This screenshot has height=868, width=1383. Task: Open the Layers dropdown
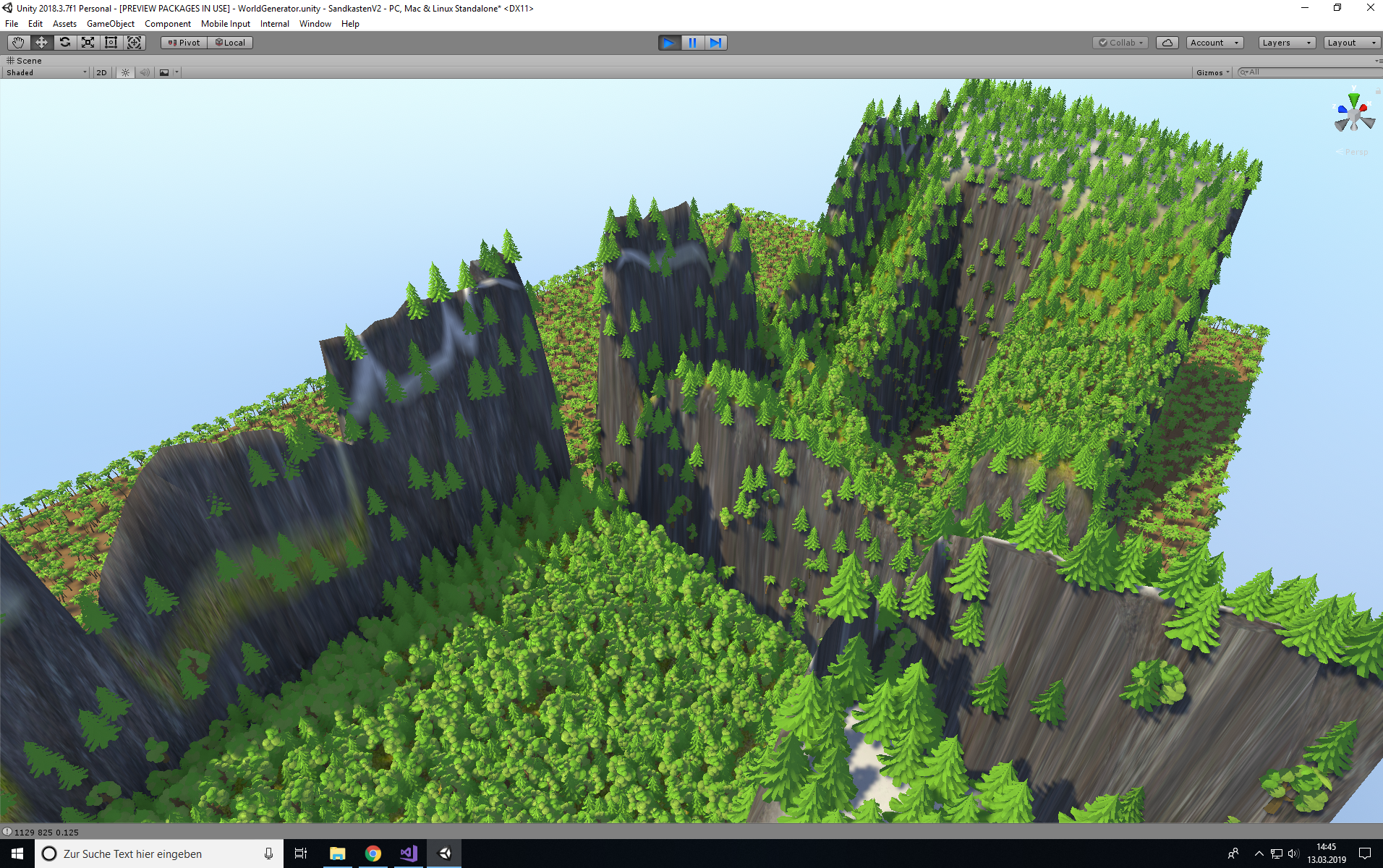tap(1286, 43)
